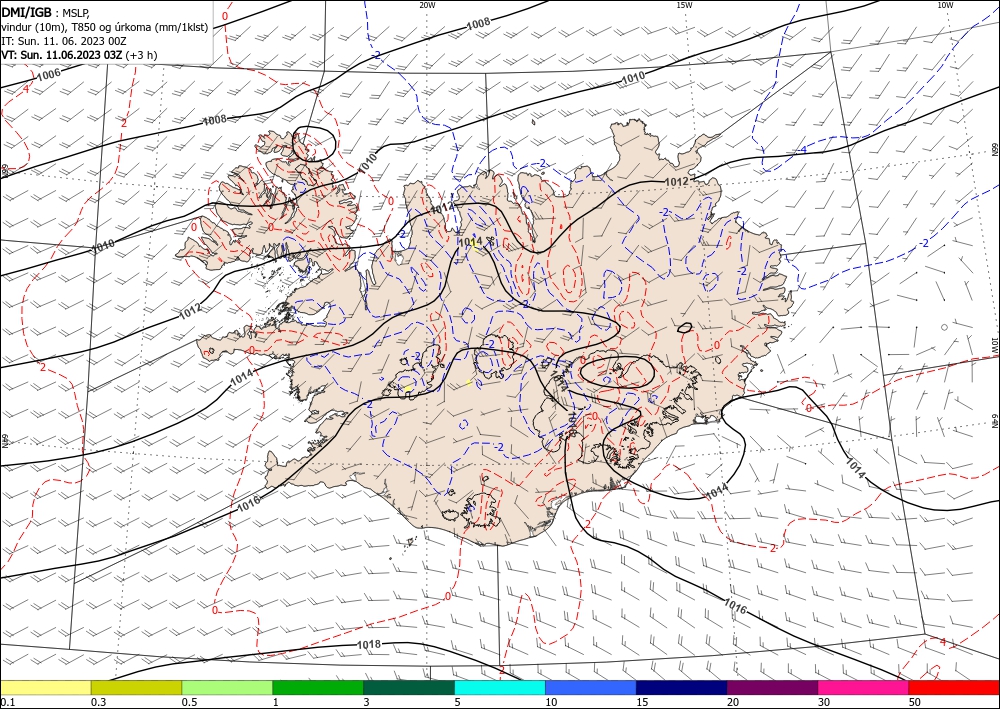1000x709 pixels.
Task: Click the legend value '3'
Action: (x=366, y=702)
